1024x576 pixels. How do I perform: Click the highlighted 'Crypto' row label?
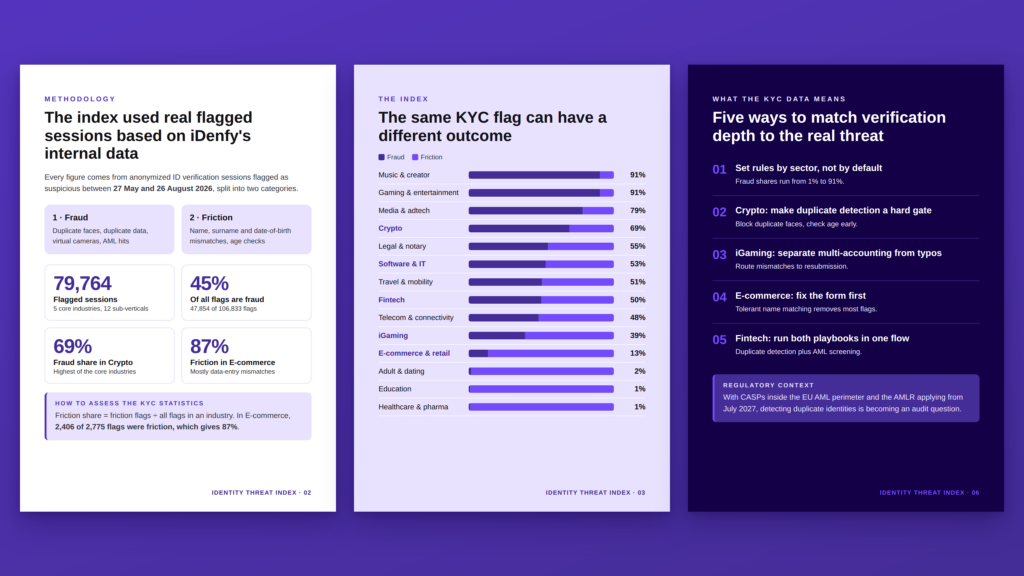point(390,229)
